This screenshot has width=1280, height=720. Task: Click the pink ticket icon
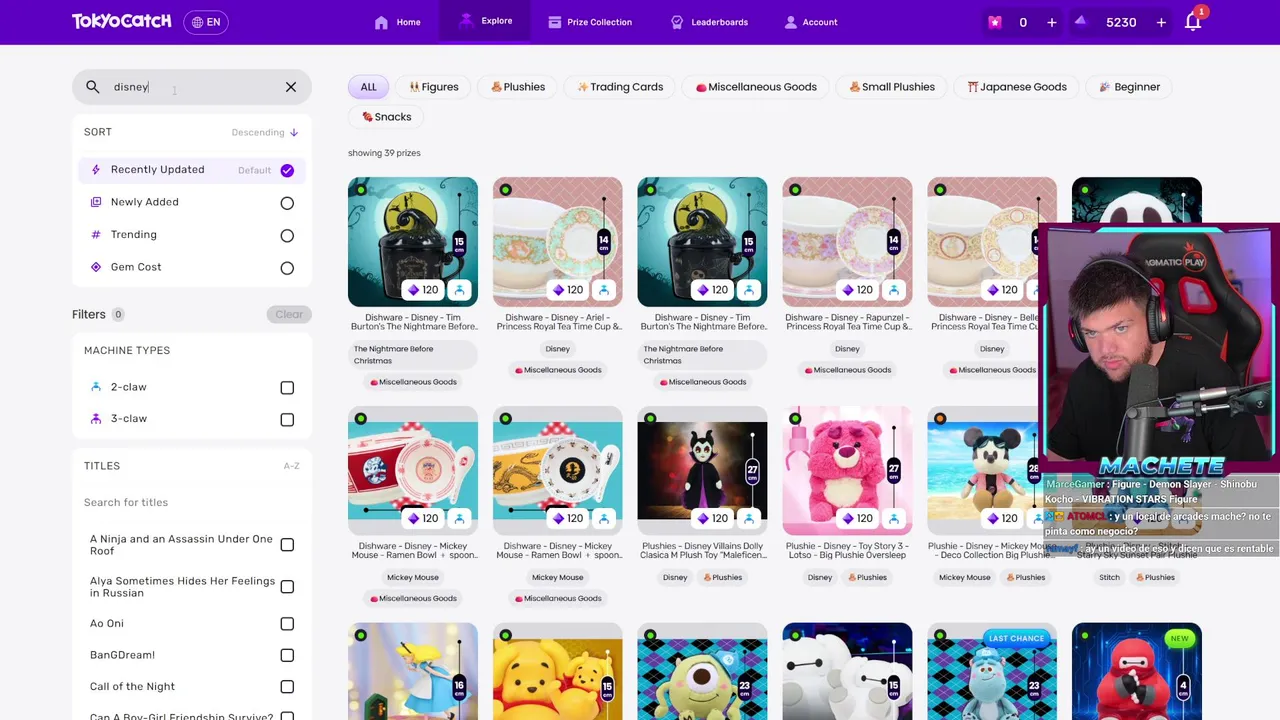tap(995, 22)
